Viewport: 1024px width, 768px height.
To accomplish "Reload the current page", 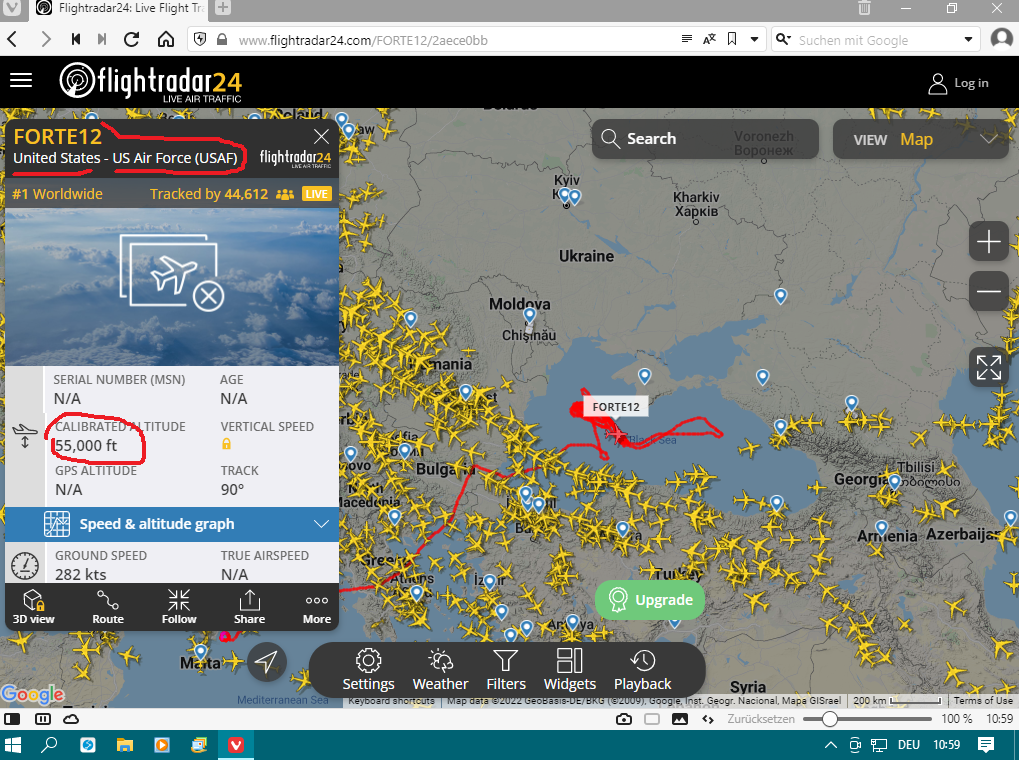I will click(x=131, y=40).
